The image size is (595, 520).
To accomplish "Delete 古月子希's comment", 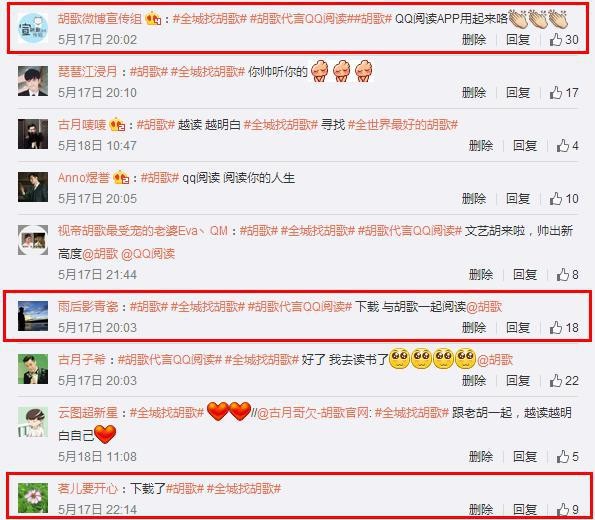I will pyautogui.click(x=474, y=381).
